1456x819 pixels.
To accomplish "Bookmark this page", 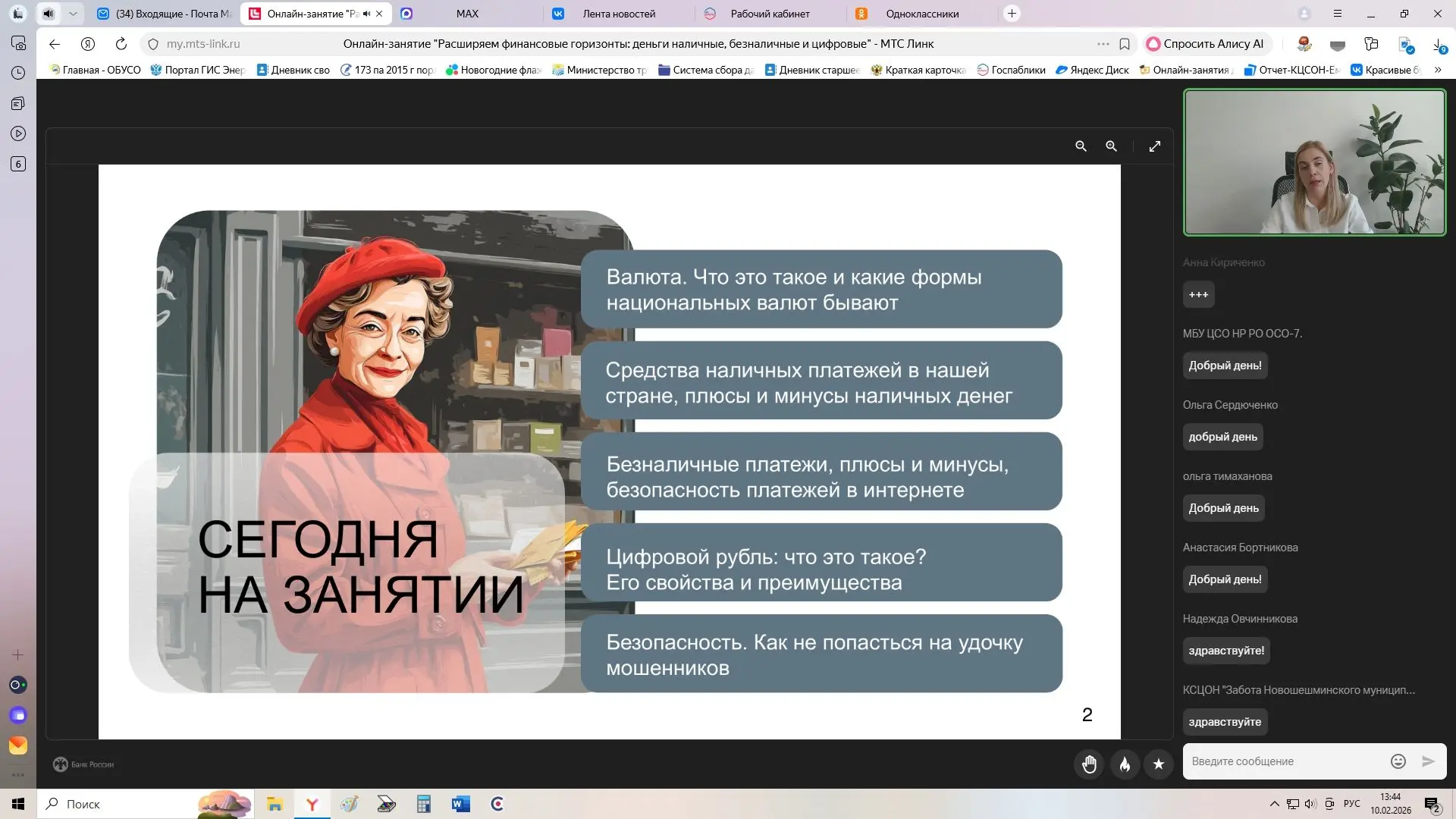I will coord(1125,44).
